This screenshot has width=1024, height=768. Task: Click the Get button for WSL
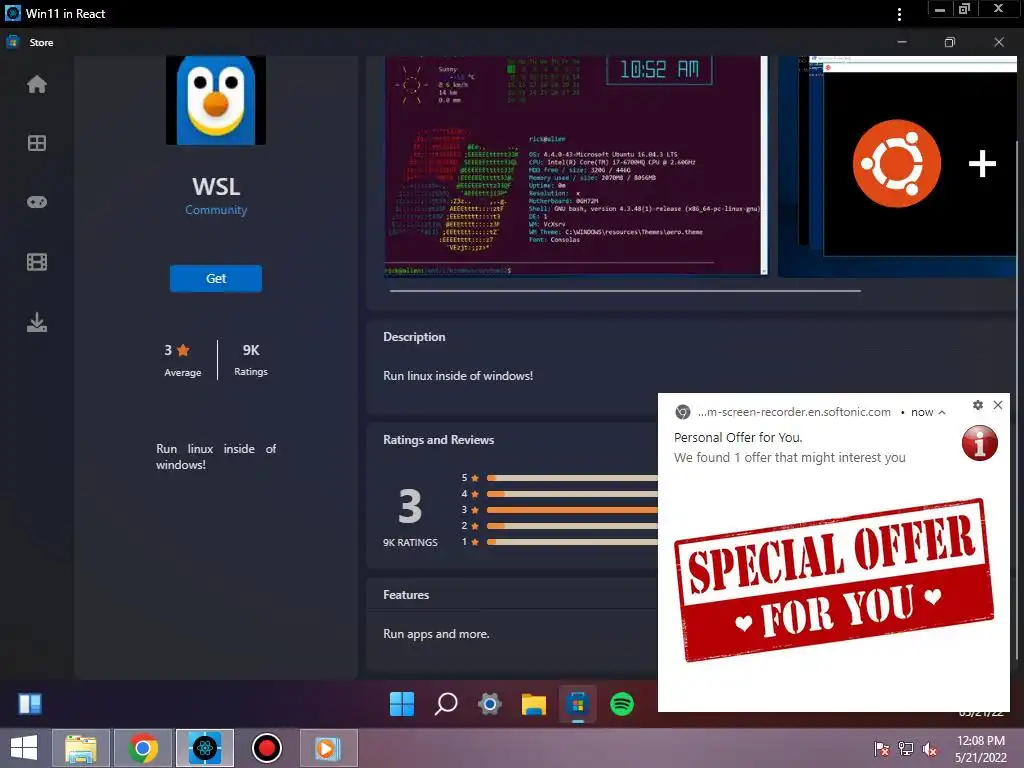tap(216, 278)
